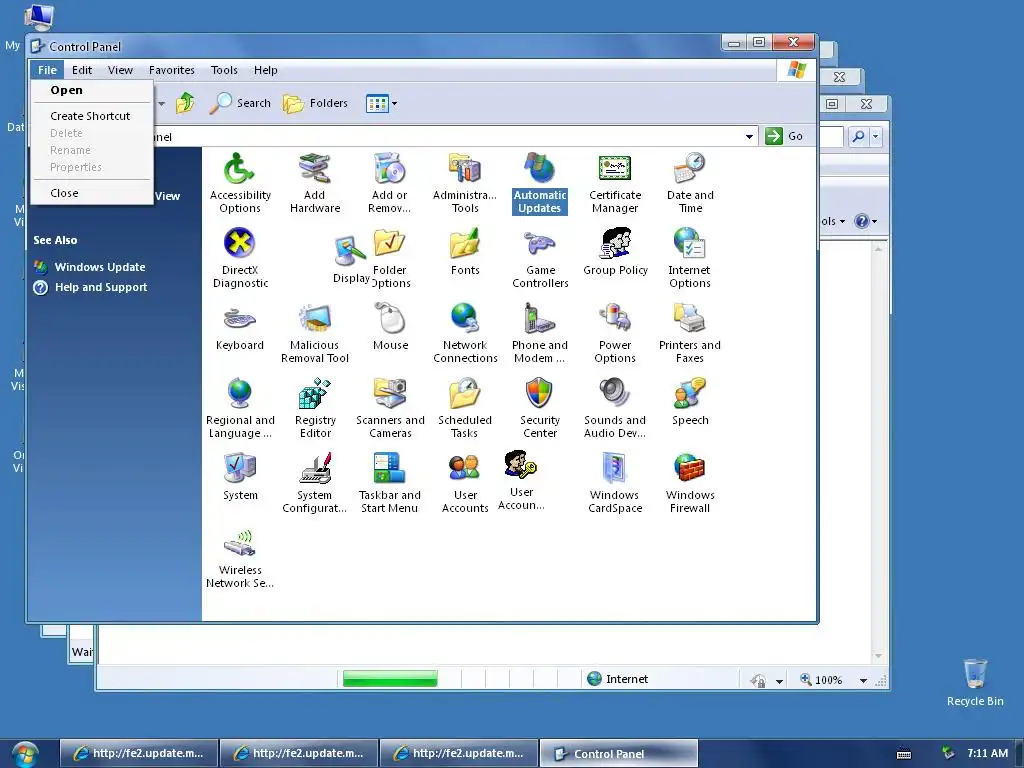
Task: Click the Help and Support link
Action: coord(101,287)
